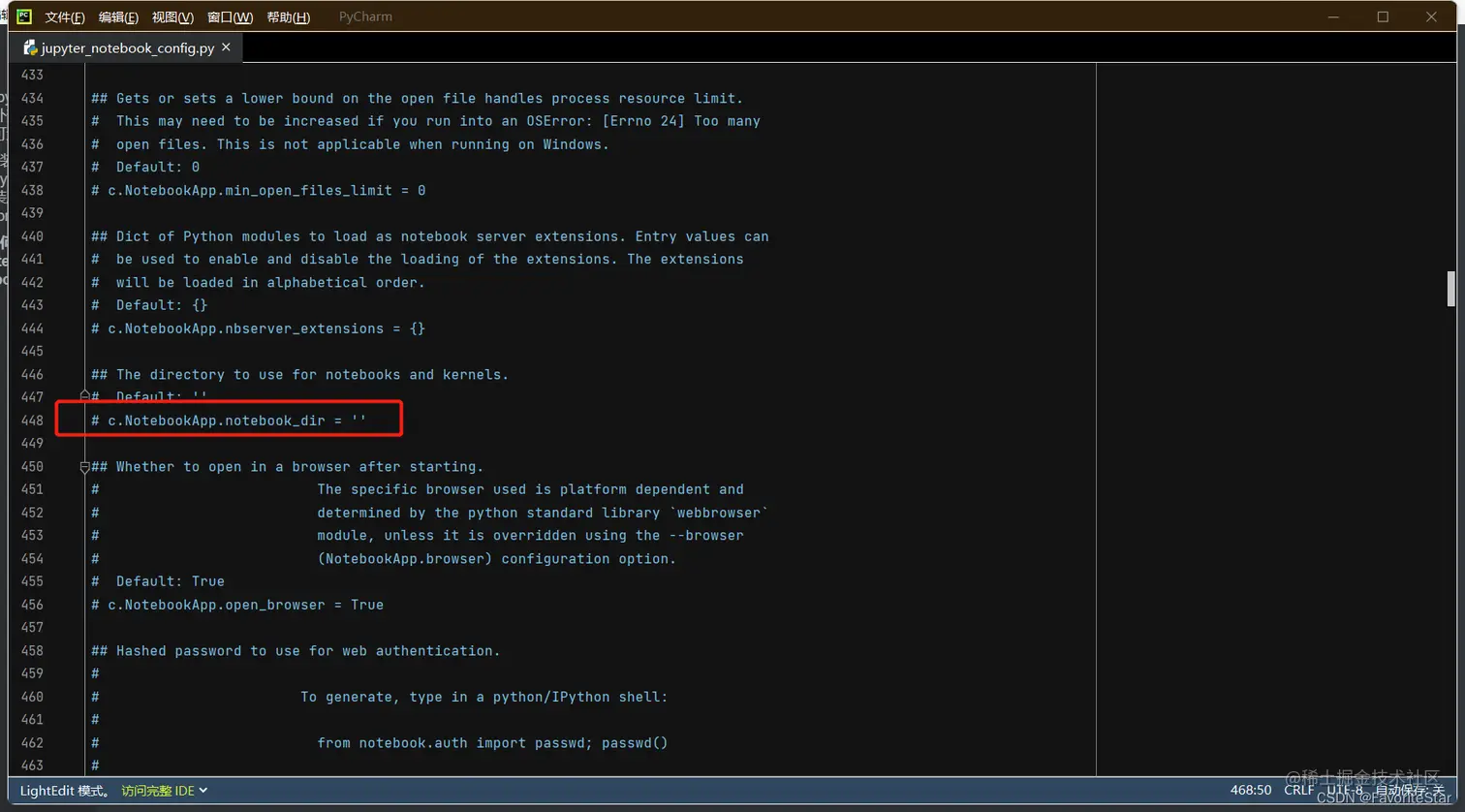The height and width of the screenshot is (812, 1465).
Task: Click line number 434 in gutter
Action: coord(32,98)
